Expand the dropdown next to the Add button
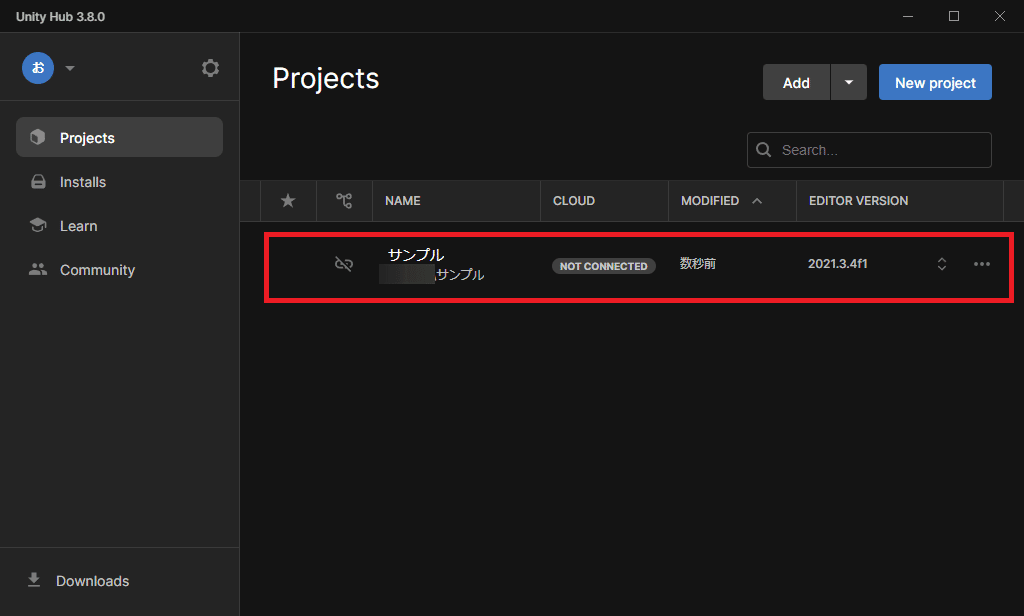1024x616 pixels. coord(848,82)
